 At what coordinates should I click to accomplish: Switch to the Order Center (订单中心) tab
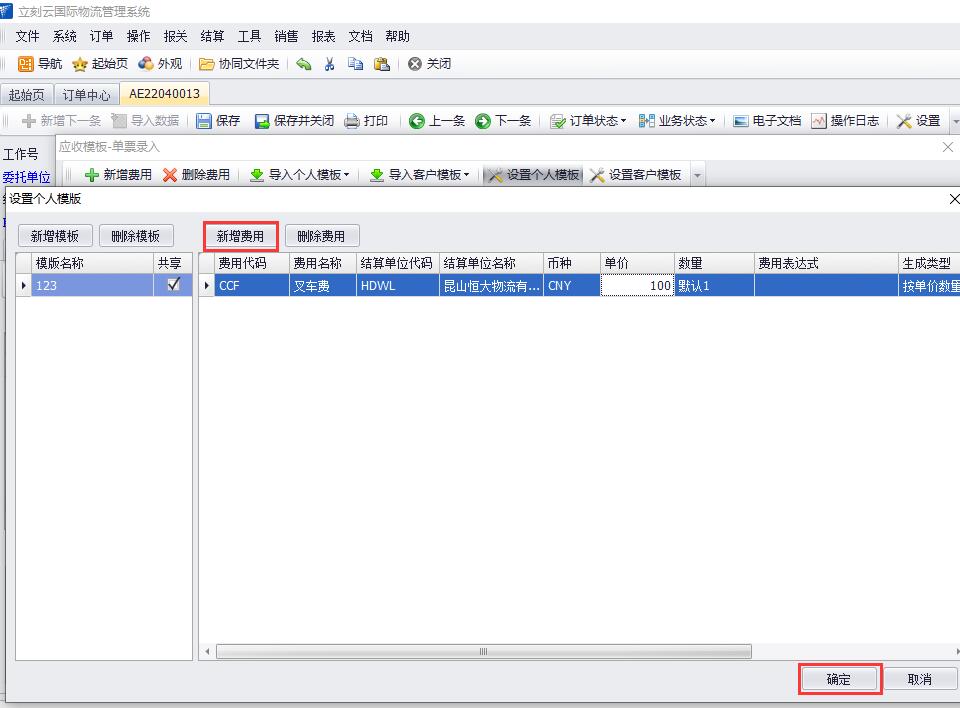click(x=86, y=95)
